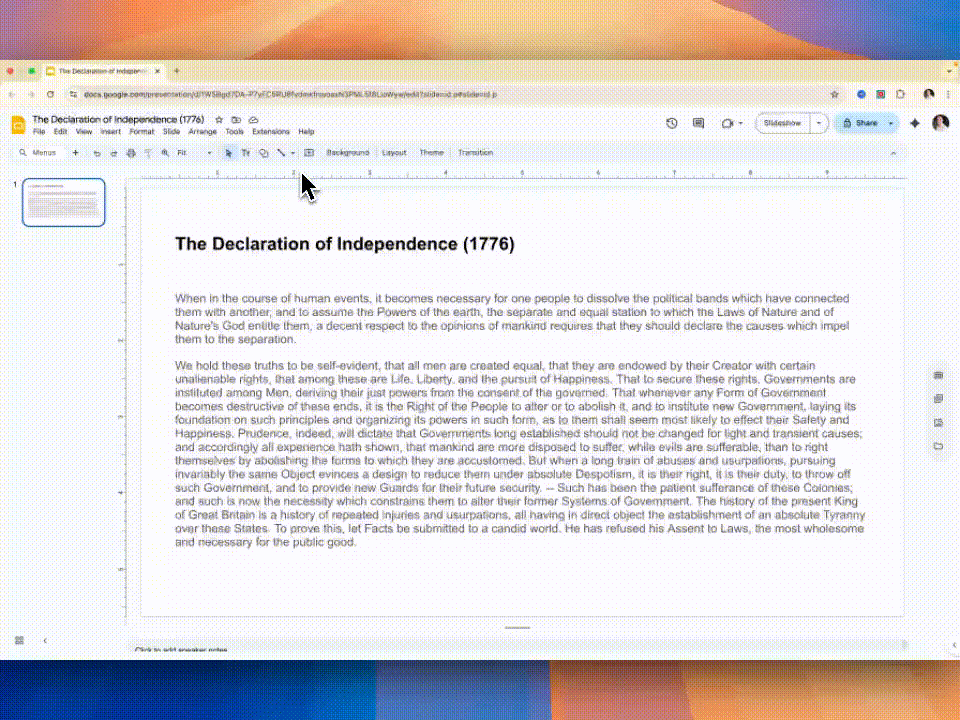Image resolution: width=960 pixels, height=720 pixels.
Task: Click the Theme button
Action: point(431,152)
